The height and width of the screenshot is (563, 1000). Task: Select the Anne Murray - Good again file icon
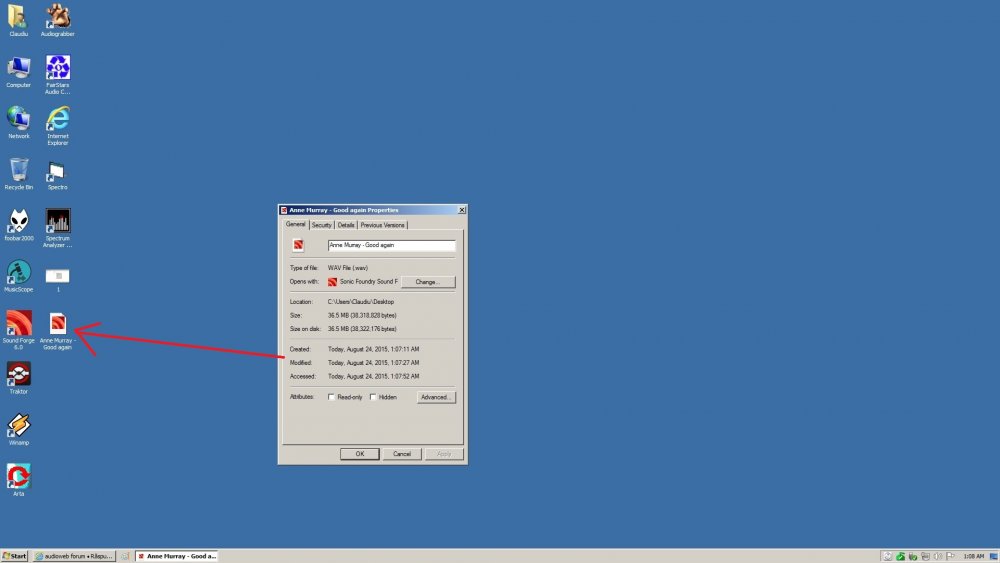[x=57, y=330]
